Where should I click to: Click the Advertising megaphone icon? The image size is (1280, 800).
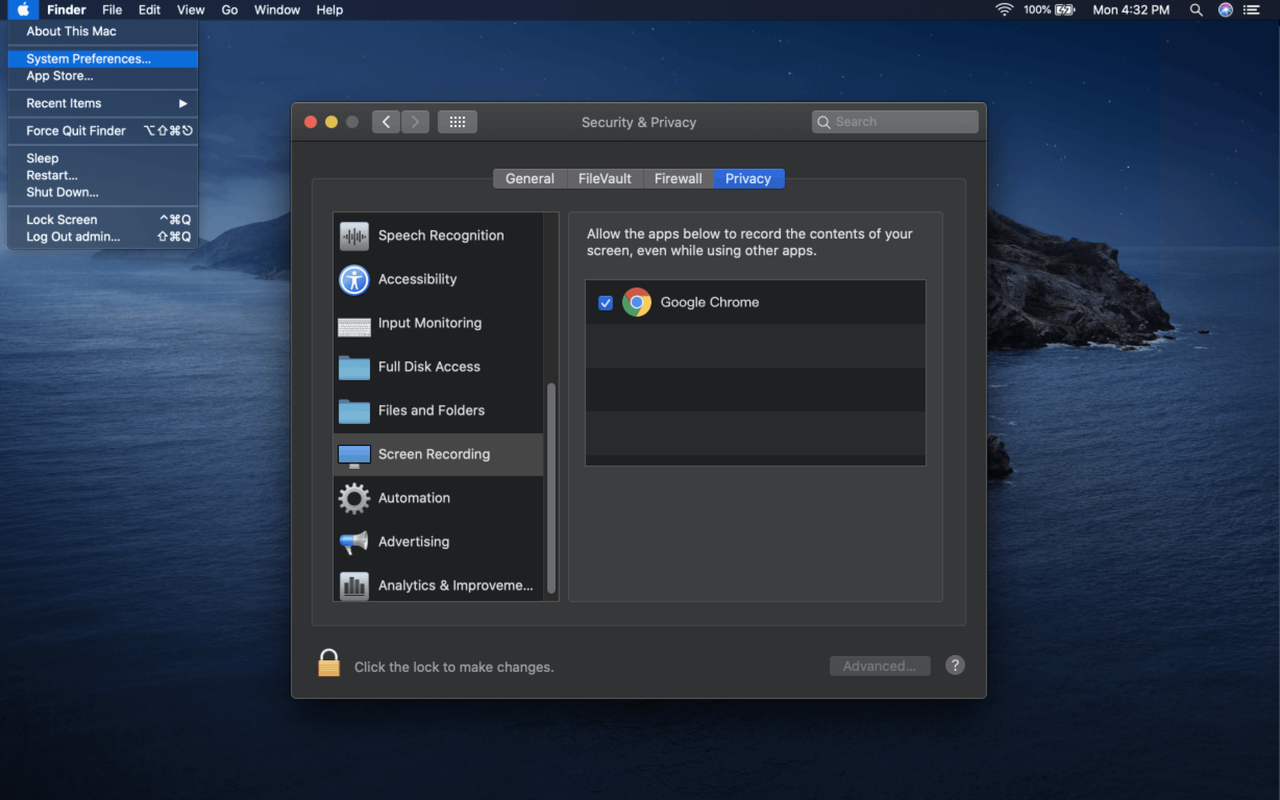pyautogui.click(x=354, y=542)
